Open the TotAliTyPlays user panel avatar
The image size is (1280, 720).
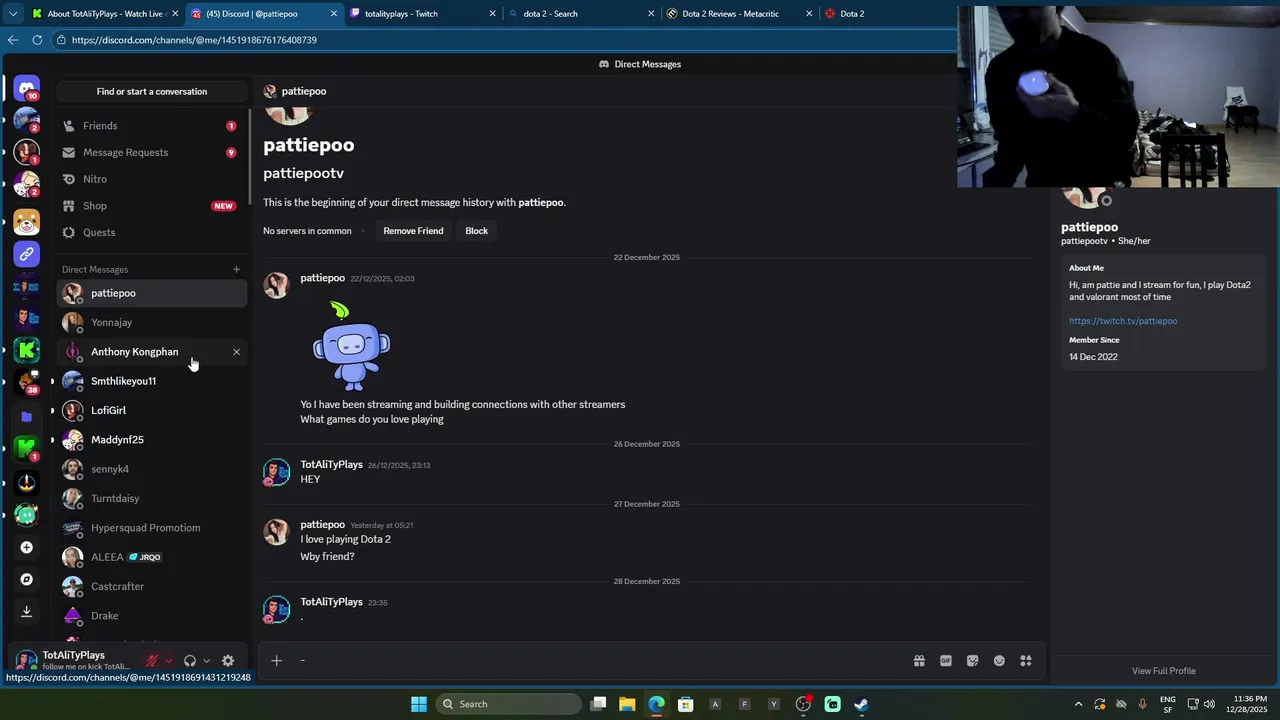tap(26, 660)
